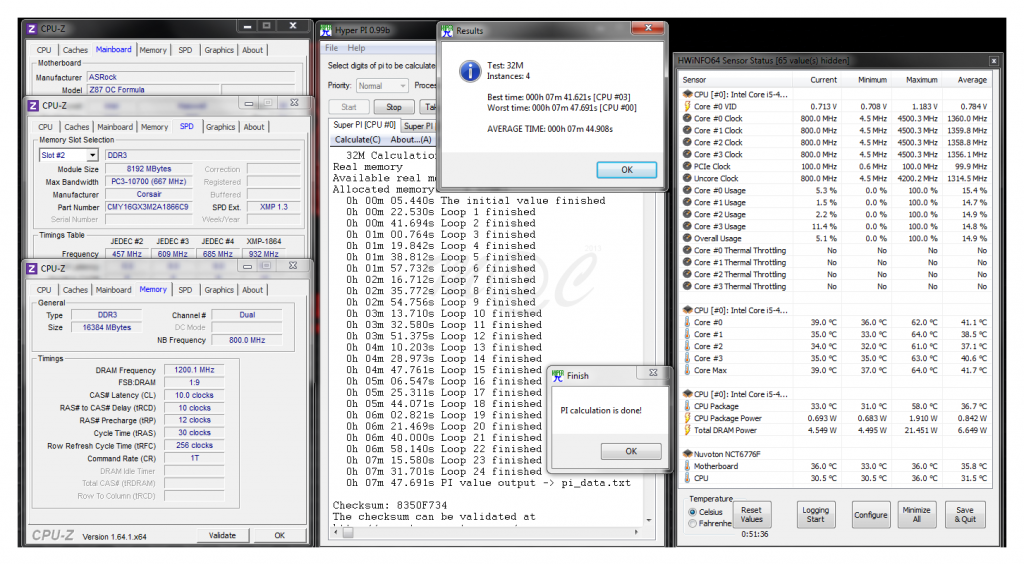Open the Priority dropdown set to Normal

(382, 86)
